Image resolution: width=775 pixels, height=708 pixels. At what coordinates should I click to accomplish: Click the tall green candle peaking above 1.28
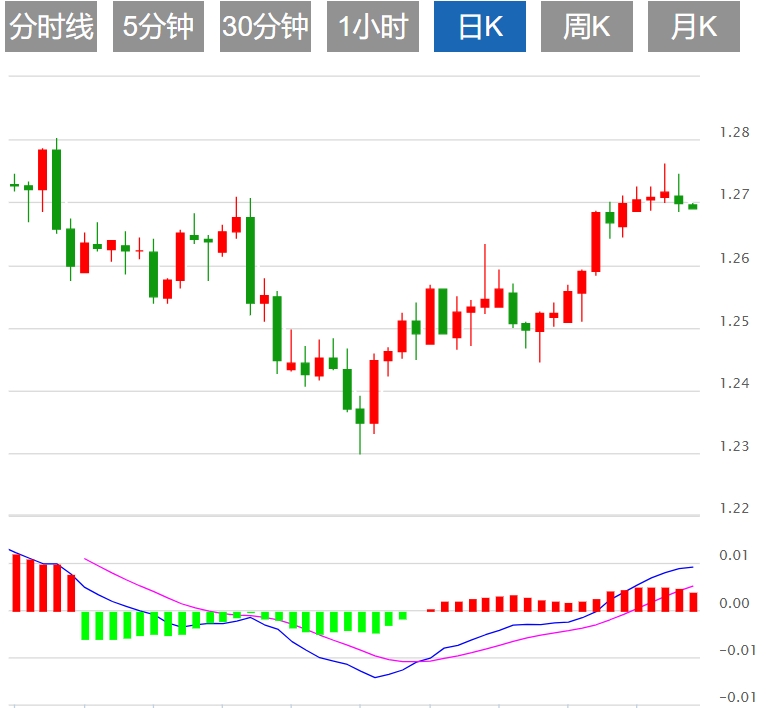click(x=56, y=190)
